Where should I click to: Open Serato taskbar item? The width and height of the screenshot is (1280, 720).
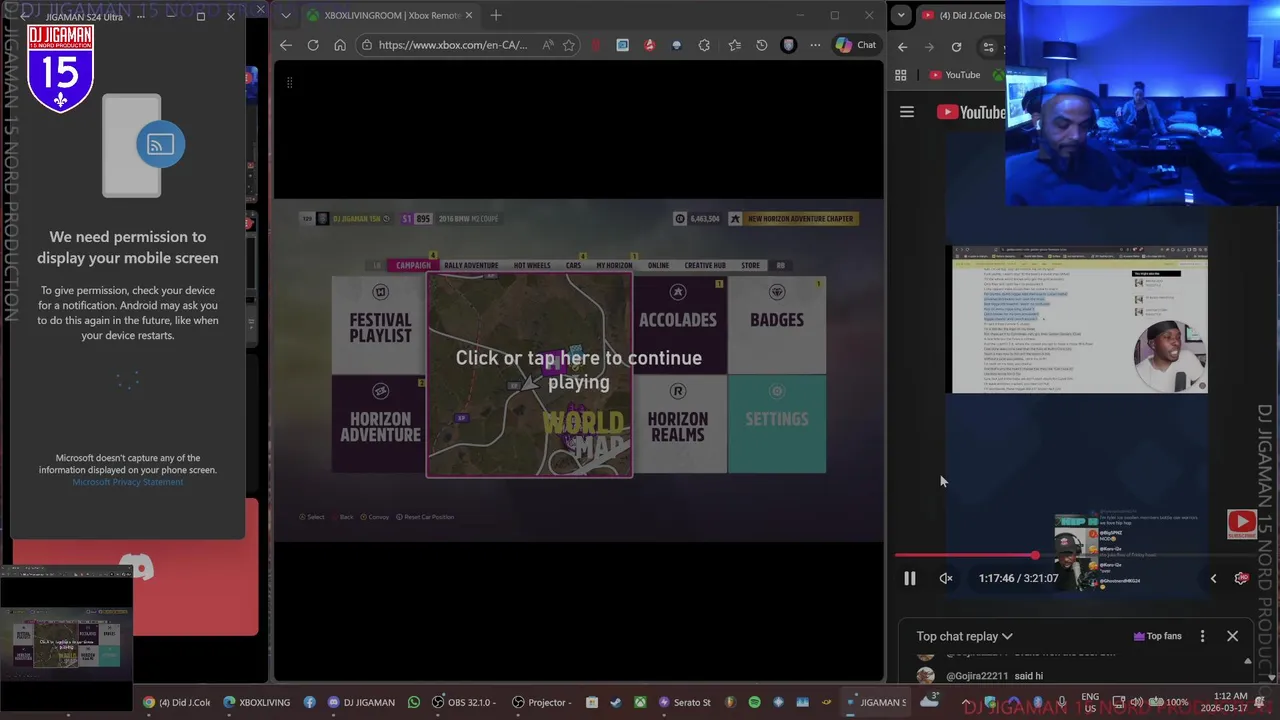(x=684, y=702)
